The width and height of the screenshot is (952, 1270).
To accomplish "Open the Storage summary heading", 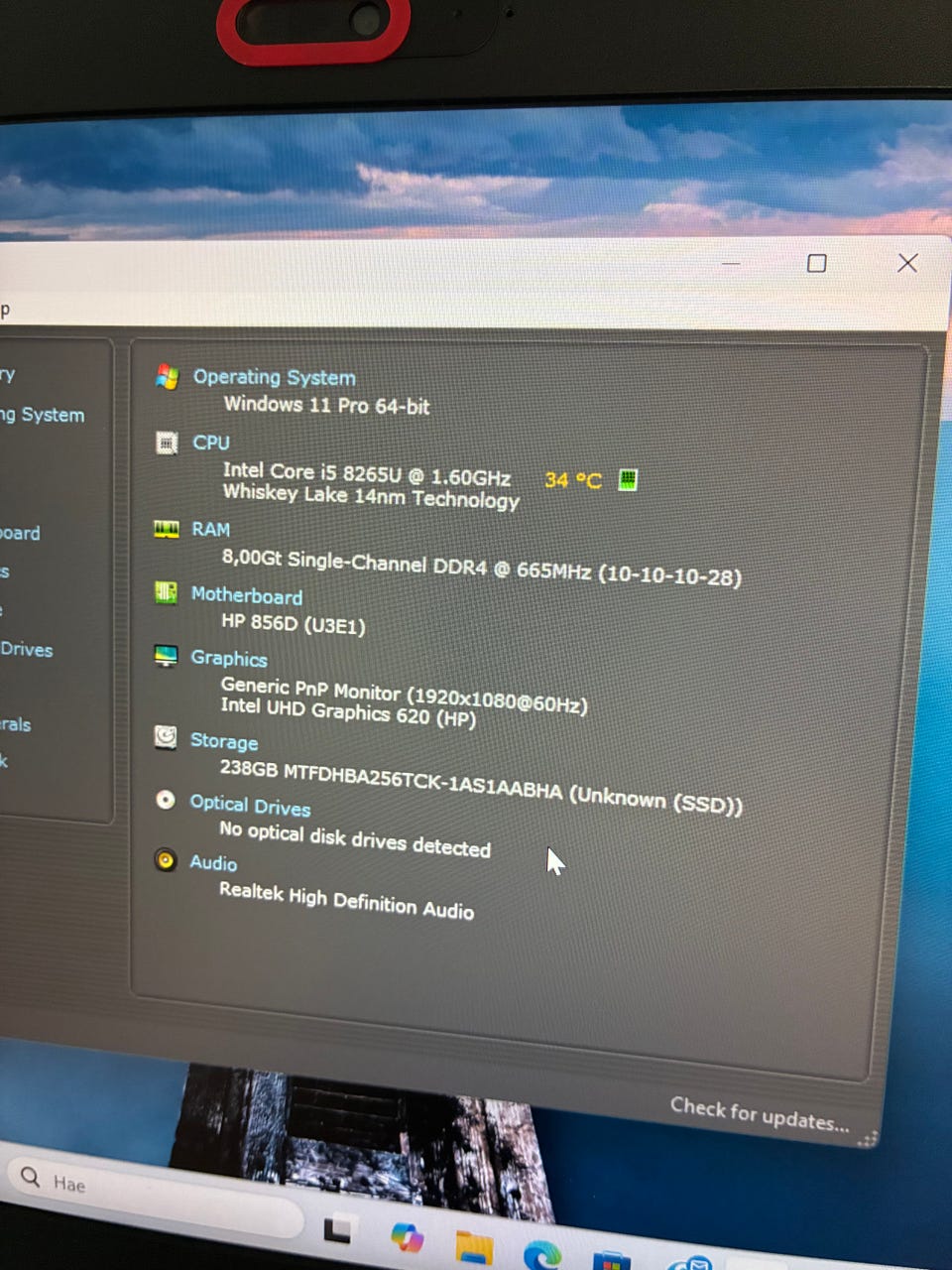I will pyautogui.click(x=224, y=741).
